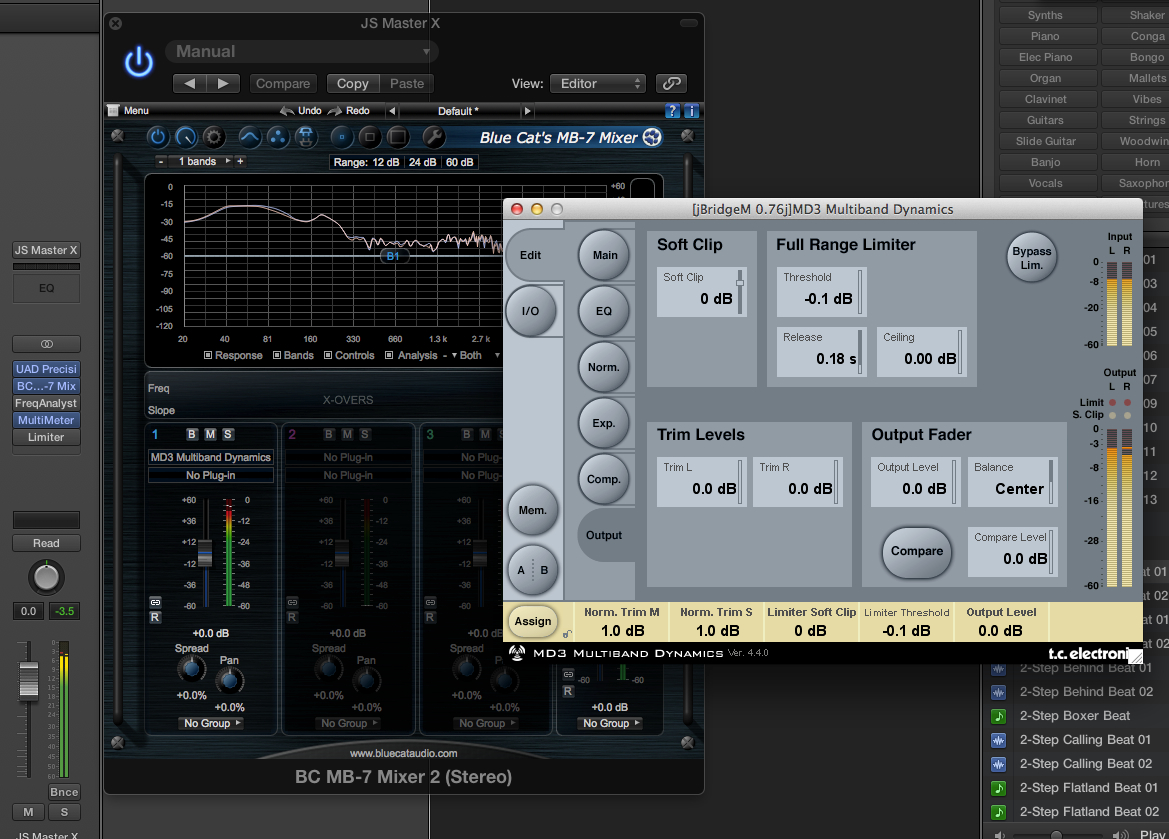Viewport: 1169px width, 839px height.
Task: Switch to the Comp. page in MD3
Action: [604, 479]
